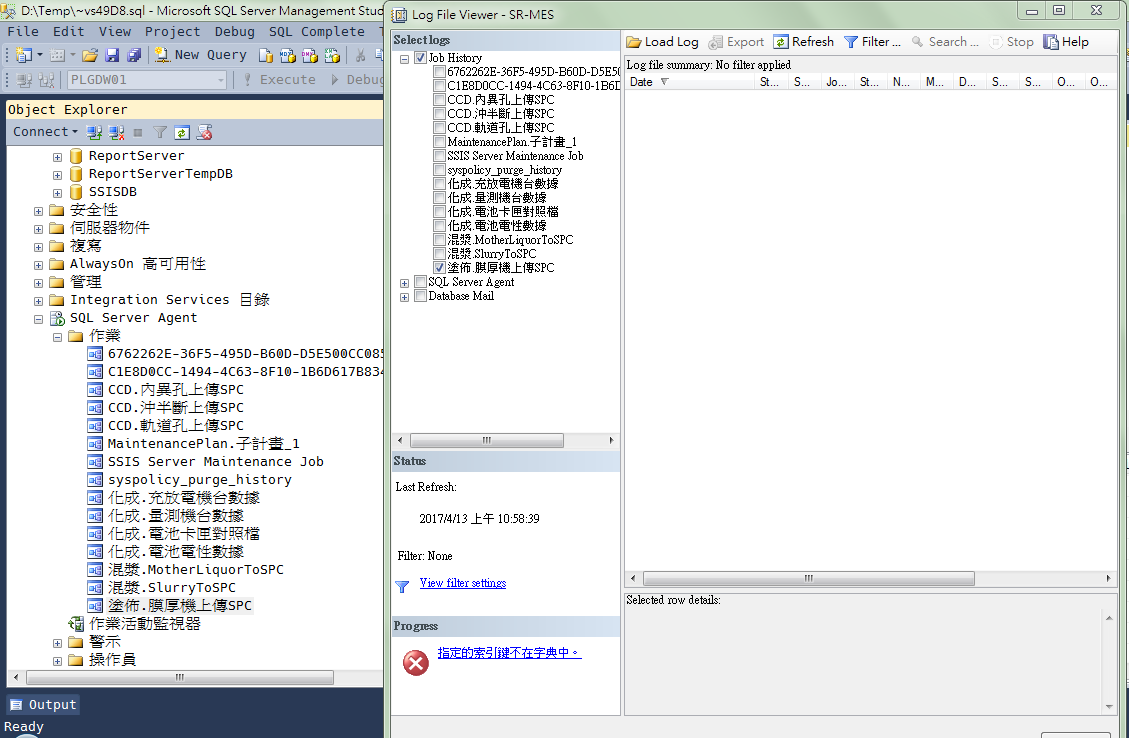This screenshot has height=738, width=1129.
Task: Check the SQL Server Agent log checkbox
Action: 421,282
